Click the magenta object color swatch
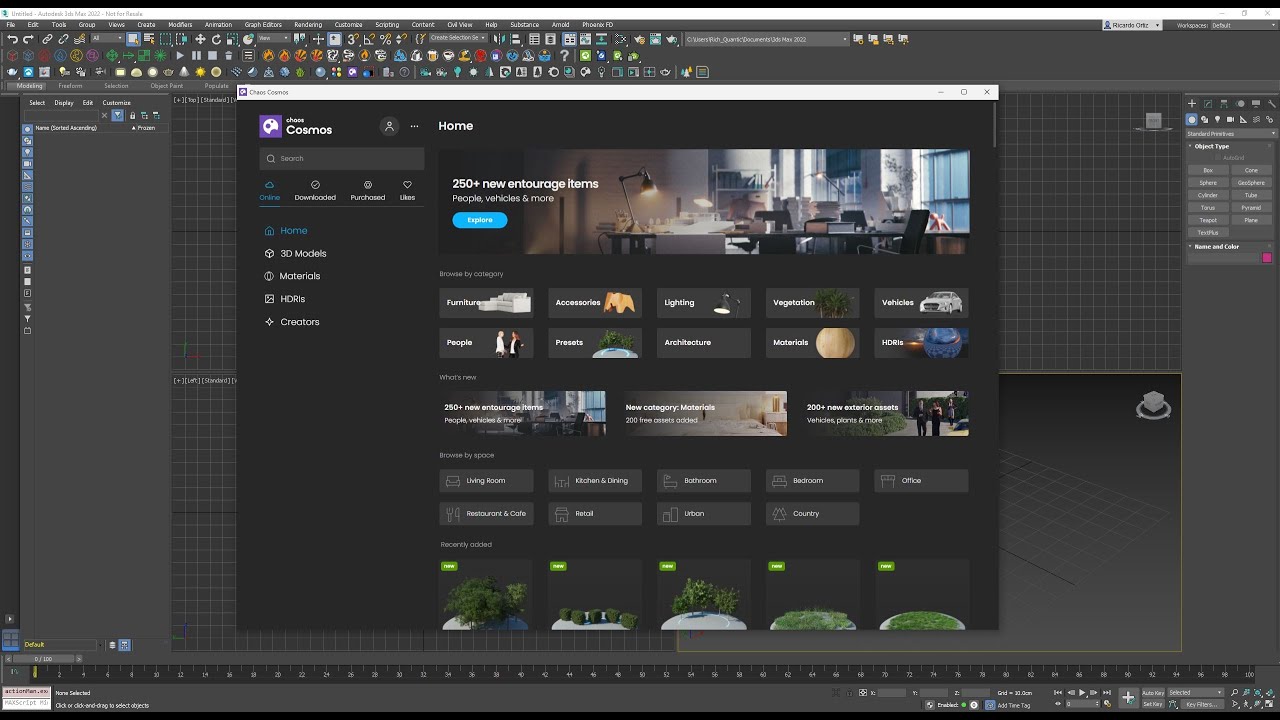Screen dimensions: 1280x720 click(1267, 258)
